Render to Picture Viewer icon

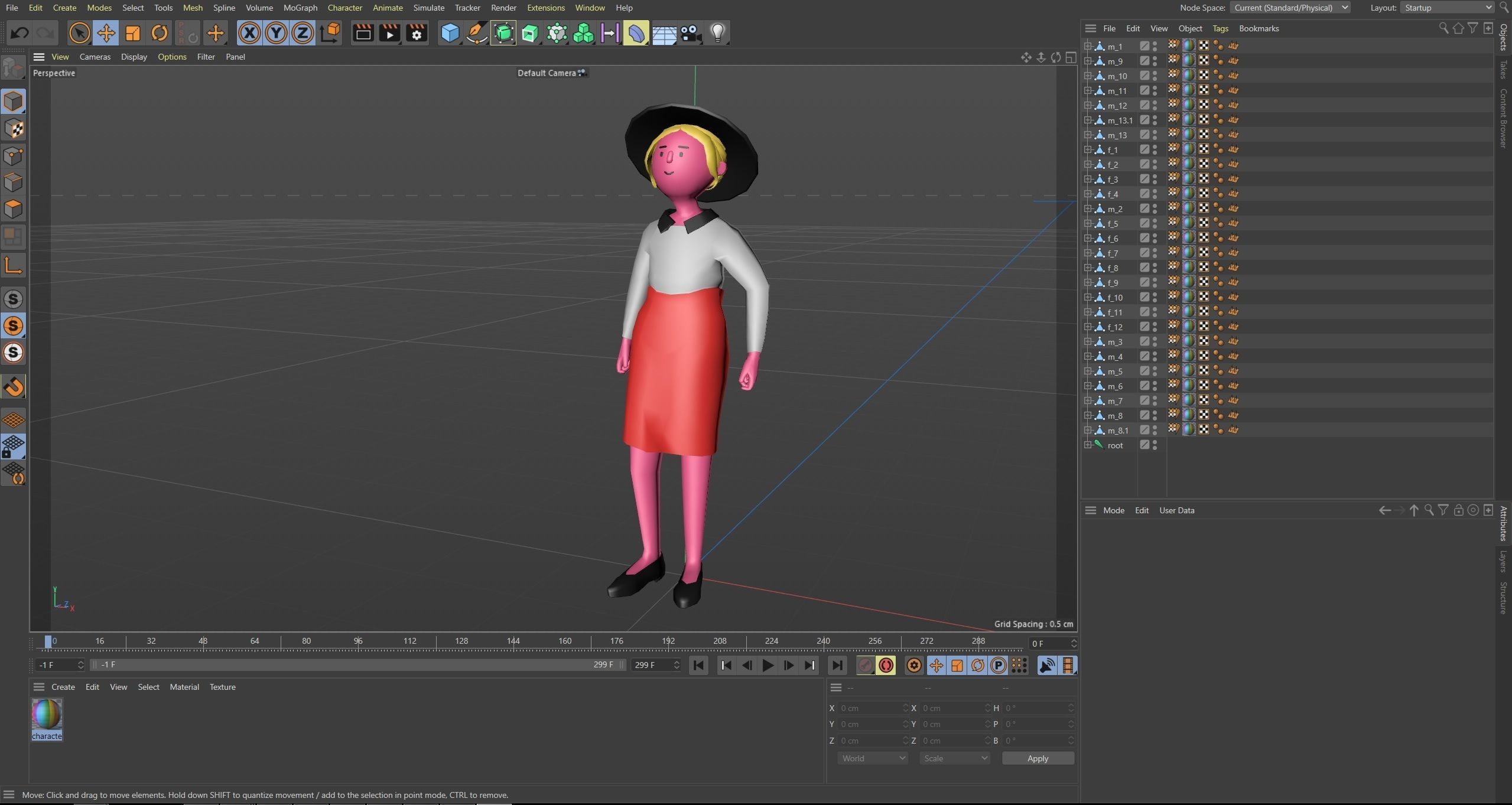[x=389, y=33]
